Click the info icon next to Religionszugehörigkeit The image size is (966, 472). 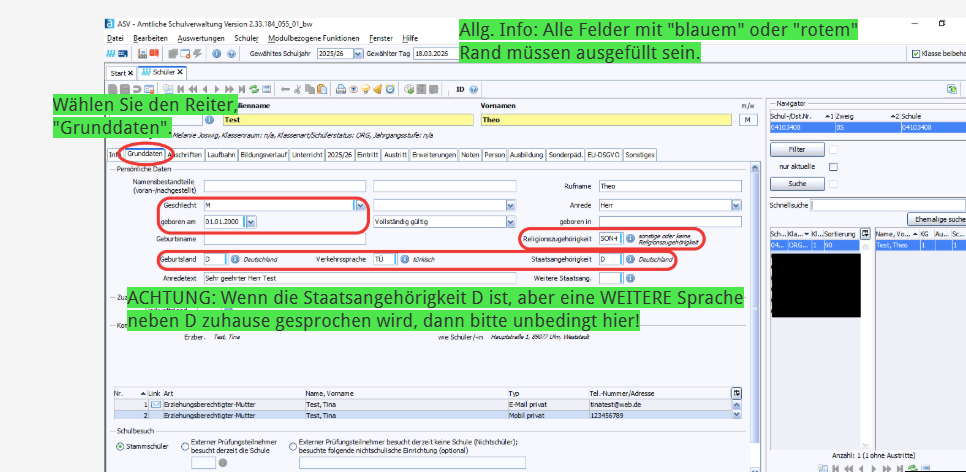coord(630,238)
